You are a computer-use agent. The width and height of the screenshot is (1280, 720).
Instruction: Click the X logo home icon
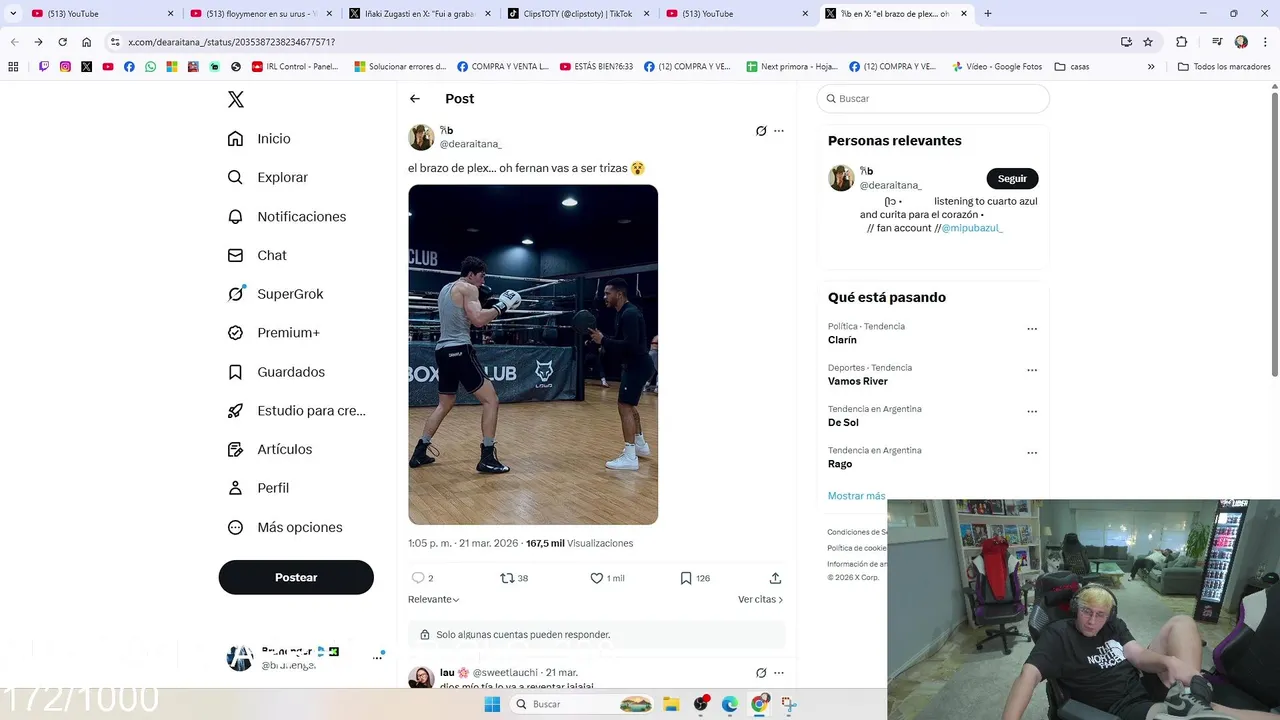tap(236, 99)
